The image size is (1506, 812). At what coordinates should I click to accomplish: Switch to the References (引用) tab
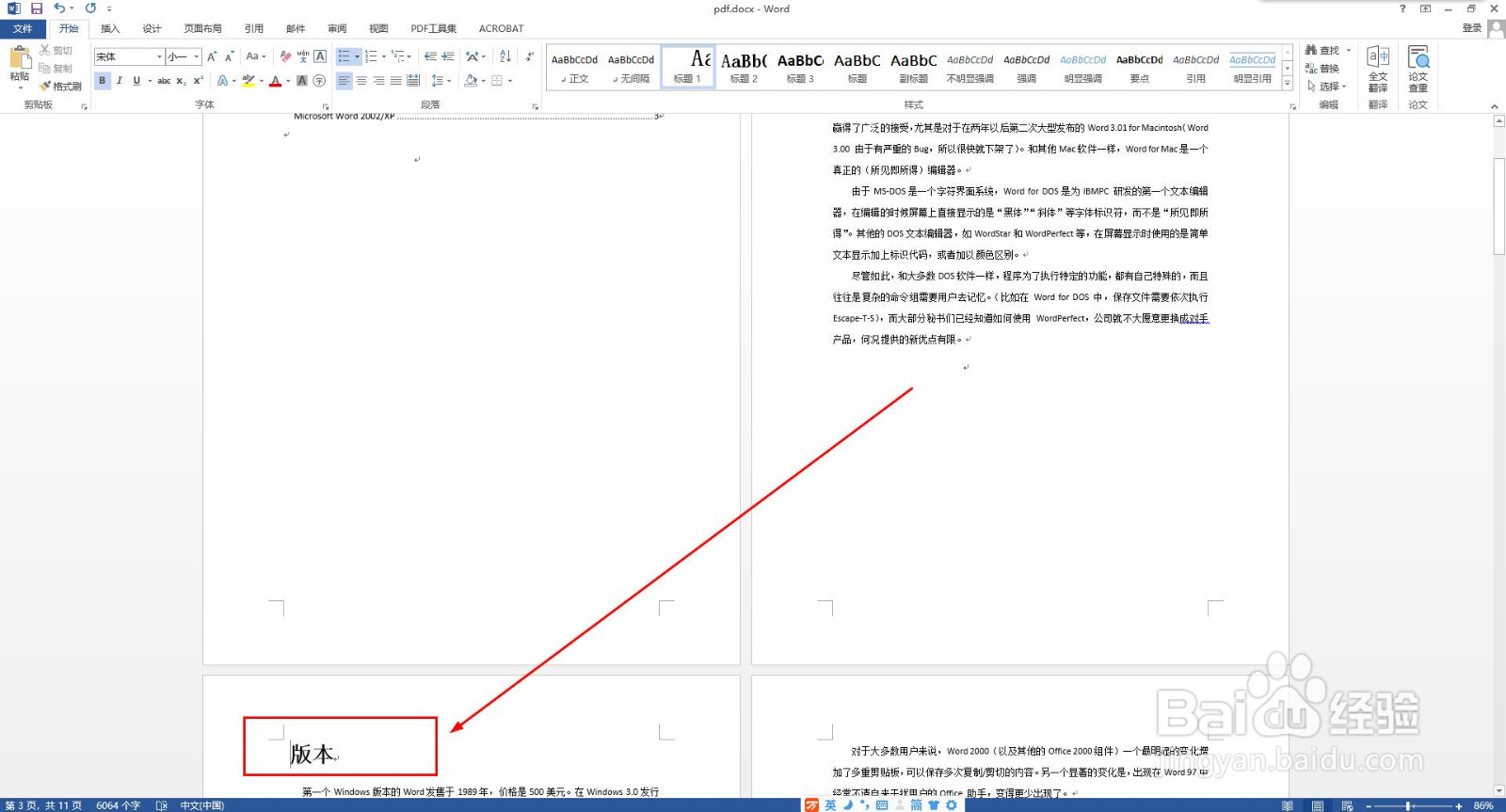(254, 28)
